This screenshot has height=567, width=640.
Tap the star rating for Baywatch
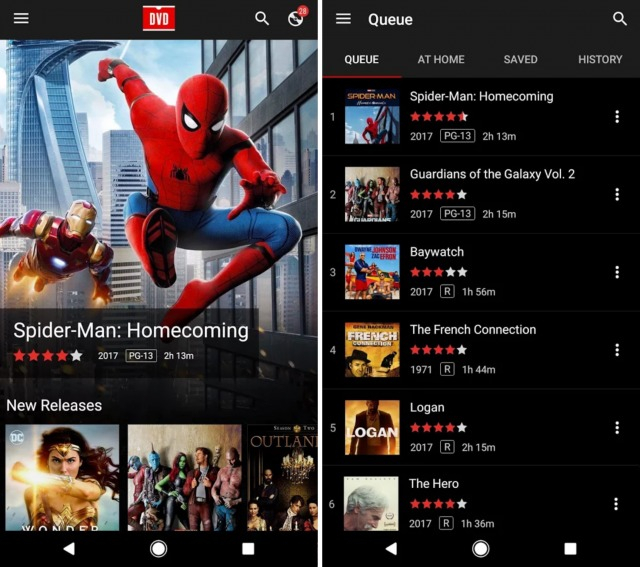point(438,272)
